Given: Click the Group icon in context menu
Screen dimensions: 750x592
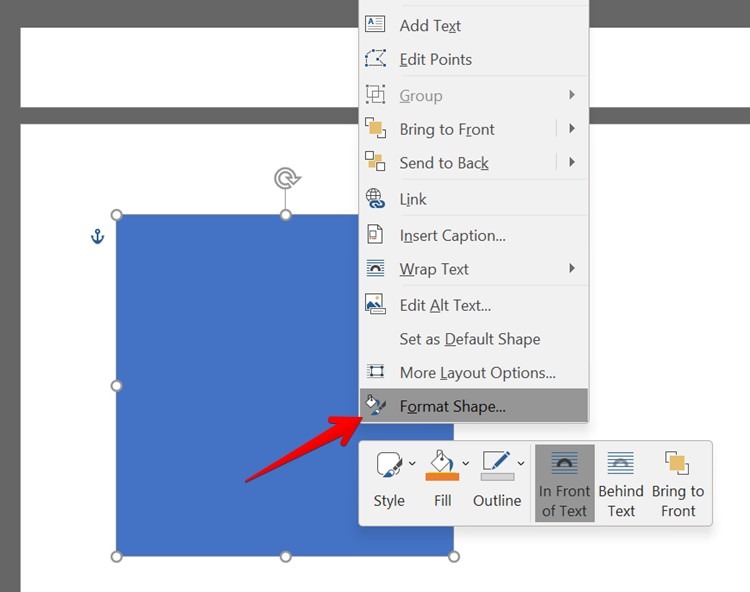Looking at the screenshot, I should click(375, 94).
